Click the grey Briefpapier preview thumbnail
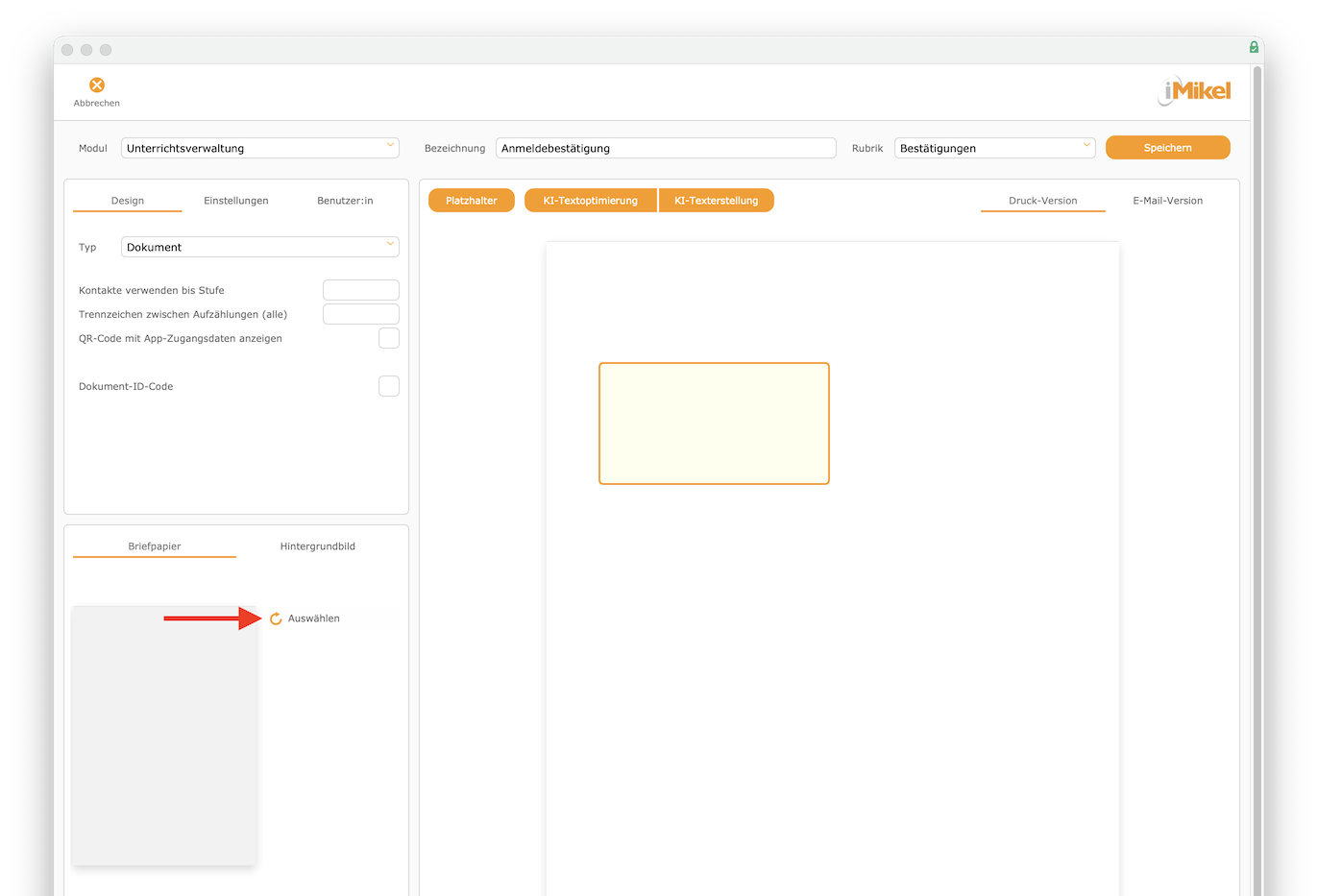Image resolution: width=1318 pixels, height=896 pixels. click(164, 736)
